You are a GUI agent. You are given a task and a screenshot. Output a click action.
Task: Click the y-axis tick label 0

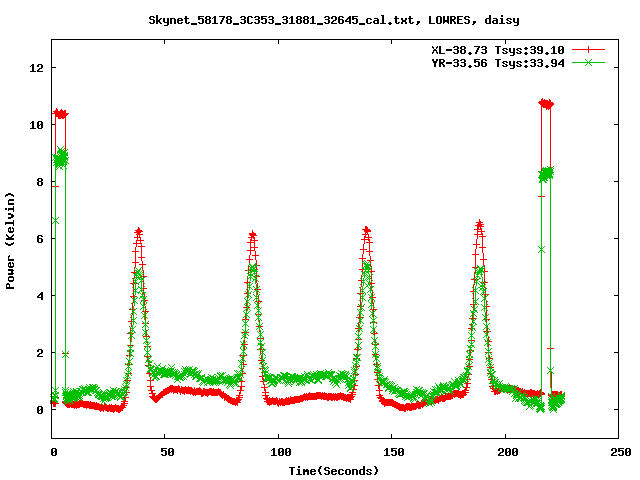(40, 410)
